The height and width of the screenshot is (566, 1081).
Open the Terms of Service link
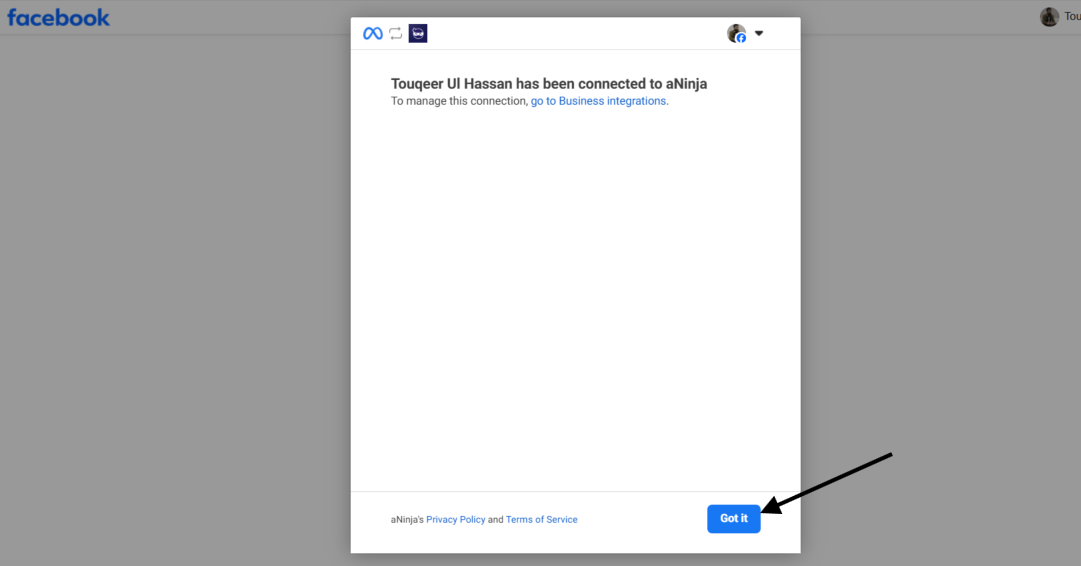click(541, 520)
